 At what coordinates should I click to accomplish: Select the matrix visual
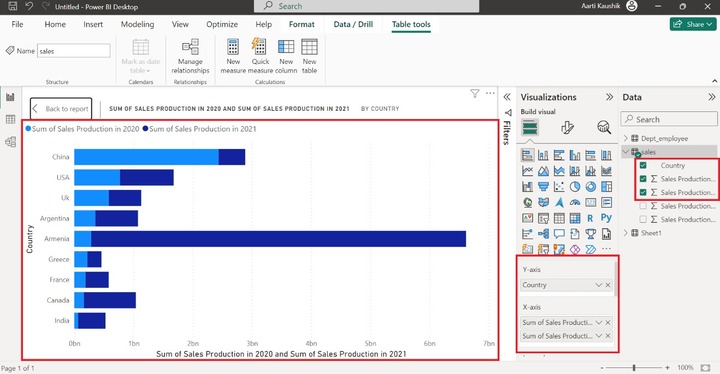pyautogui.click(x=575, y=218)
